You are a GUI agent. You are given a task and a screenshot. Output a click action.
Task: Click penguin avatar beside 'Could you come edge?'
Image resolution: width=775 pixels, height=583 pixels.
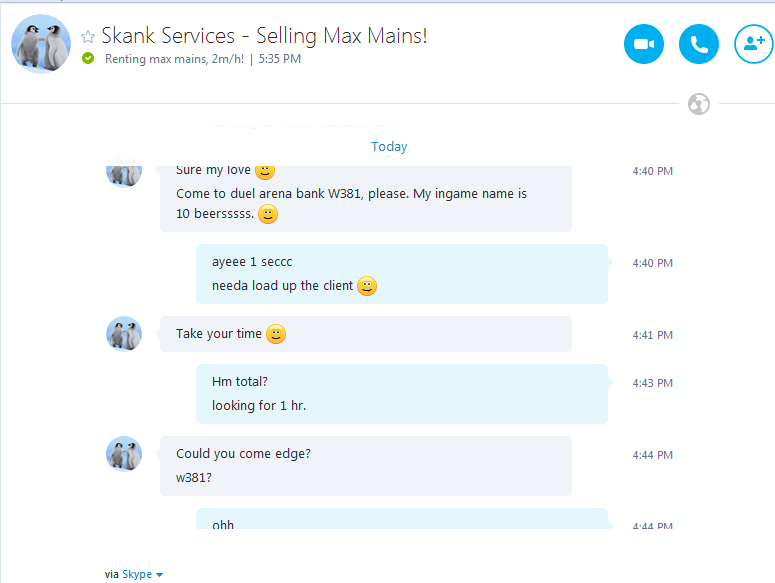click(x=124, y=454)
